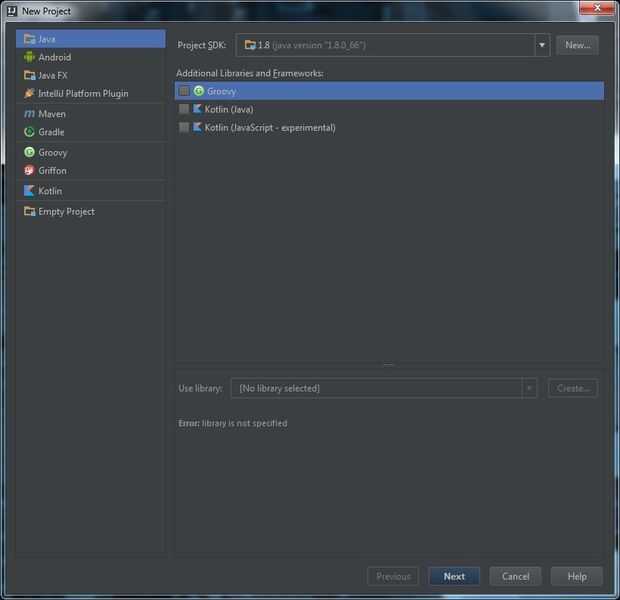
Task: Click the splitter handle above Use library
Action: 388,364
